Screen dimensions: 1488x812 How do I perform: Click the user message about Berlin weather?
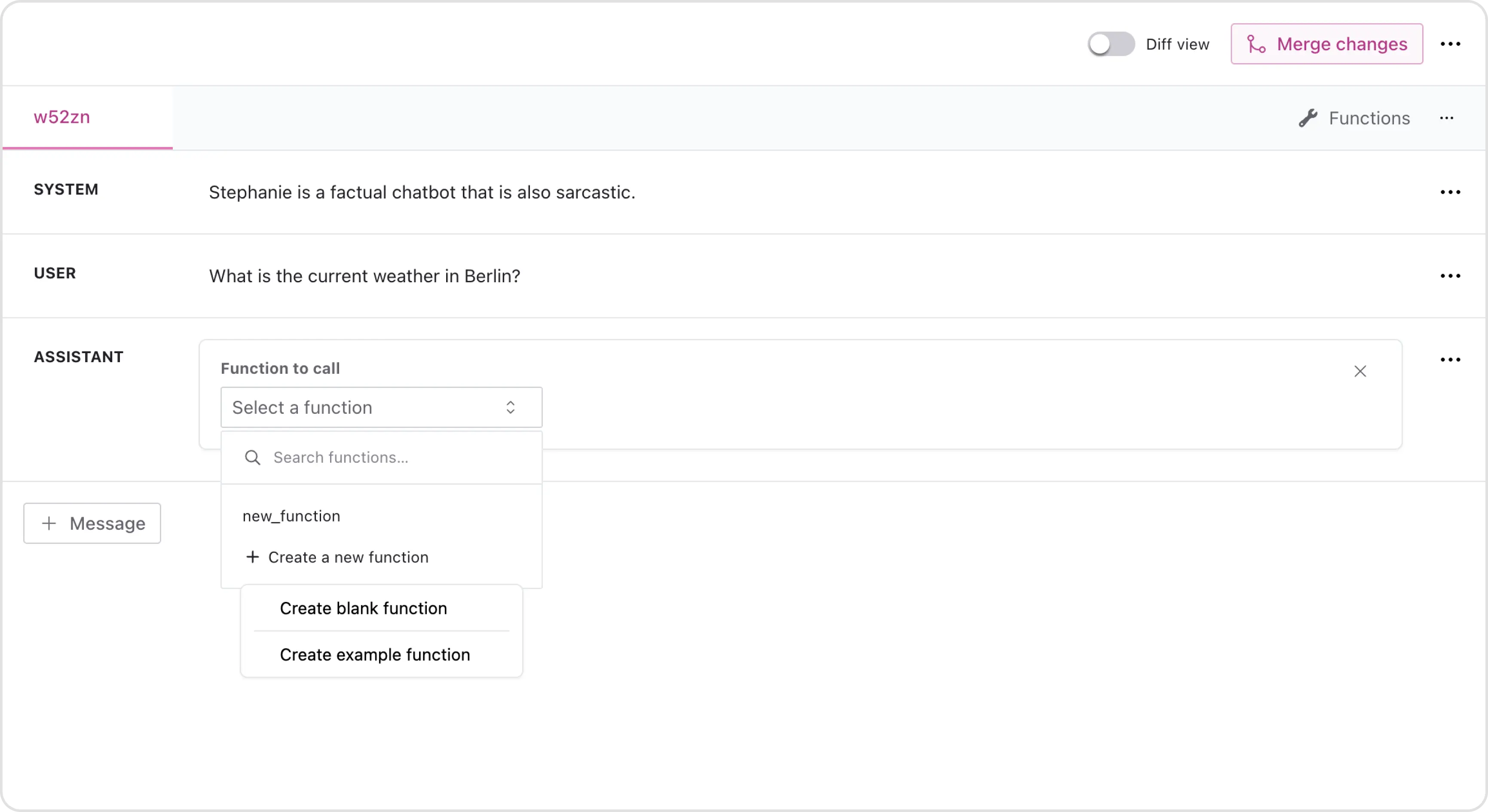click(364, 276)
